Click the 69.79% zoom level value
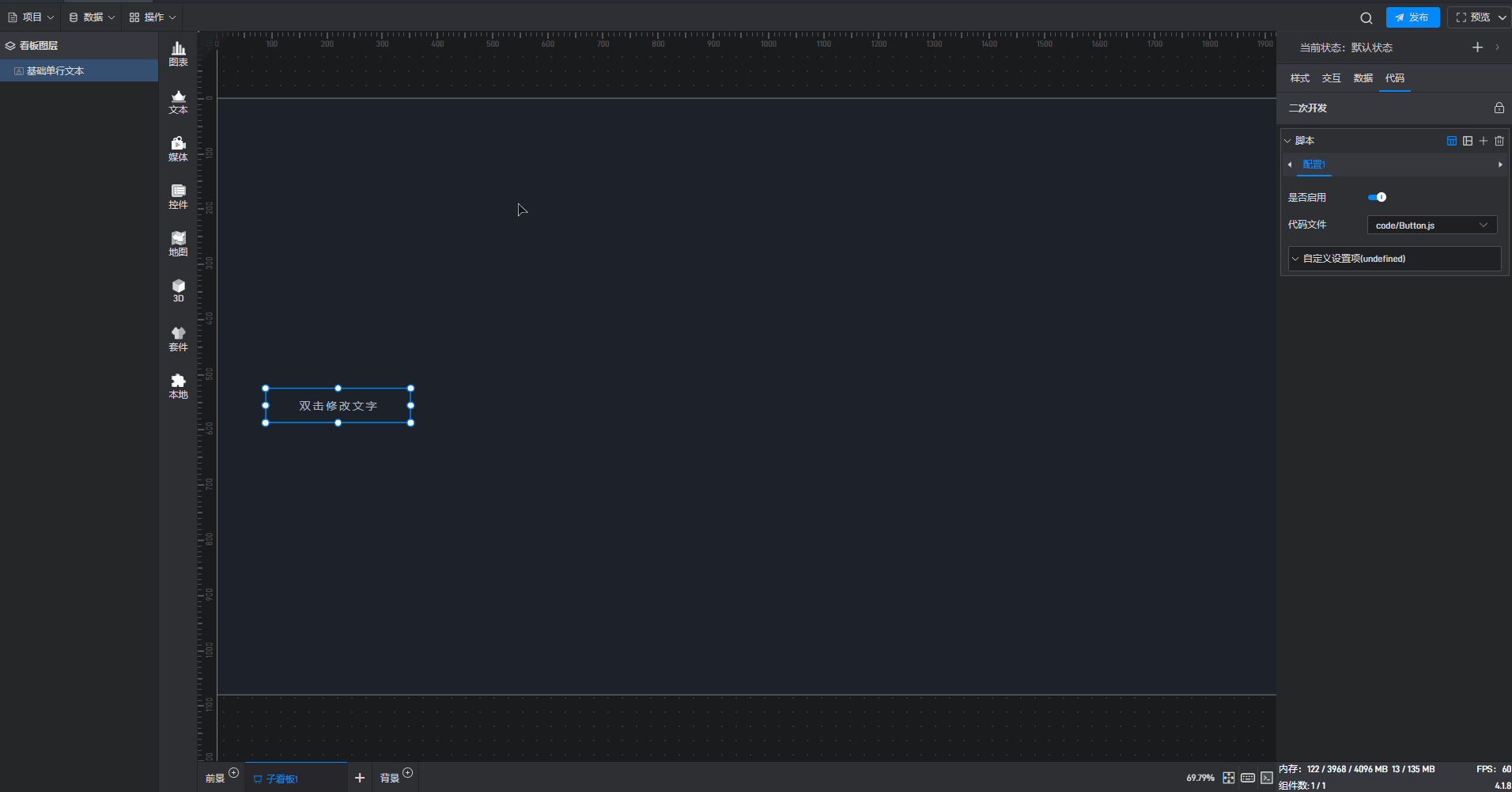Image resolution: width=1512 pixels, height=792 pixels. [1200, 778]
